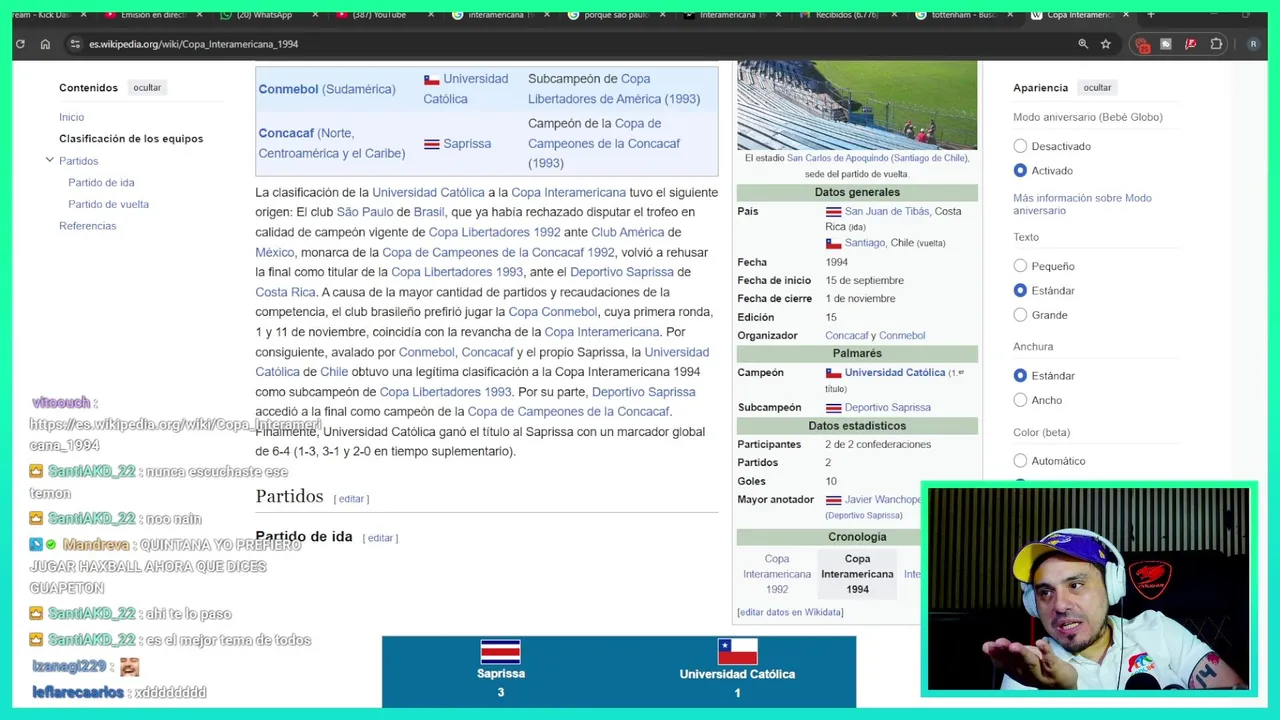Image resolution: width=1280 pixels, height=720 pixels.
Task: Click the Chile flag above Universidad Católica score
Action: click(x=737, y=652)
